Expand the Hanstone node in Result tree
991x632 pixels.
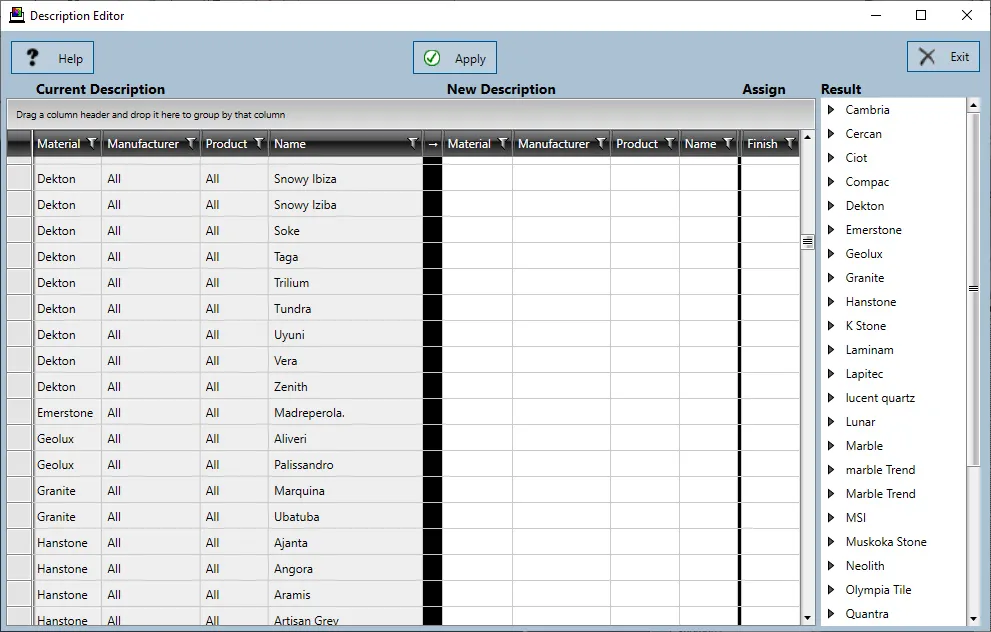tap(831, 302)
